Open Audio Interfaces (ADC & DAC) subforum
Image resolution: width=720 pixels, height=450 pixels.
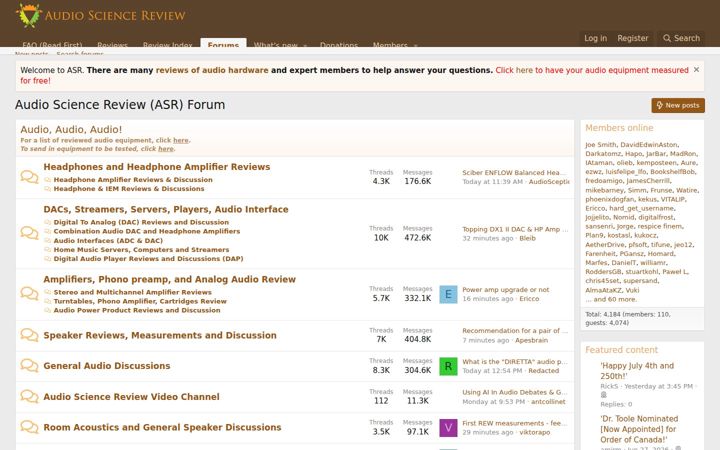(108, 241)
